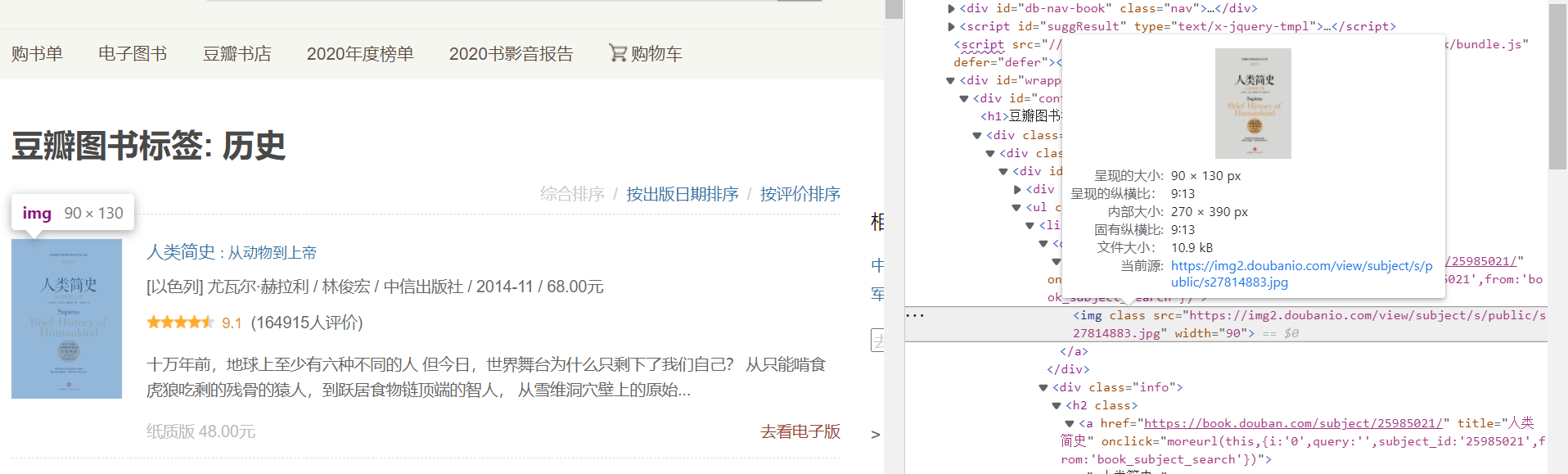Select the 综合排序 sort option

572,194
